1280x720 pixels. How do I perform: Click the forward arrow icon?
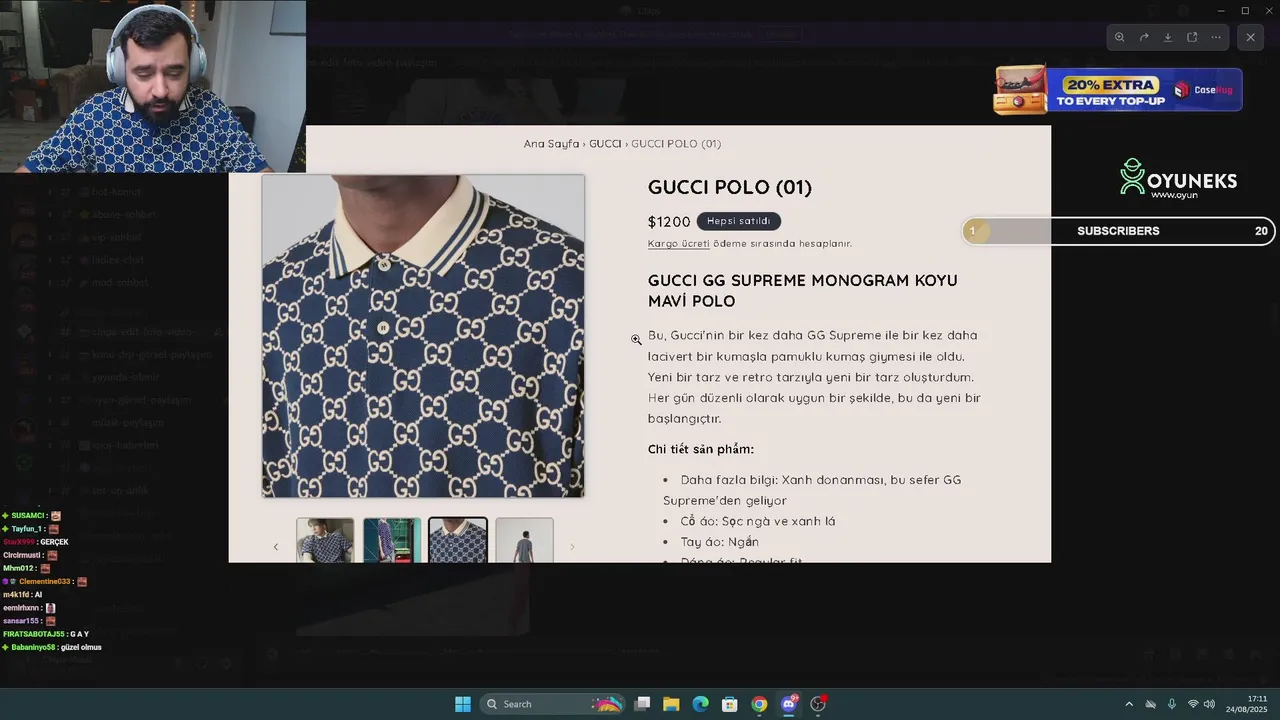1144,37
